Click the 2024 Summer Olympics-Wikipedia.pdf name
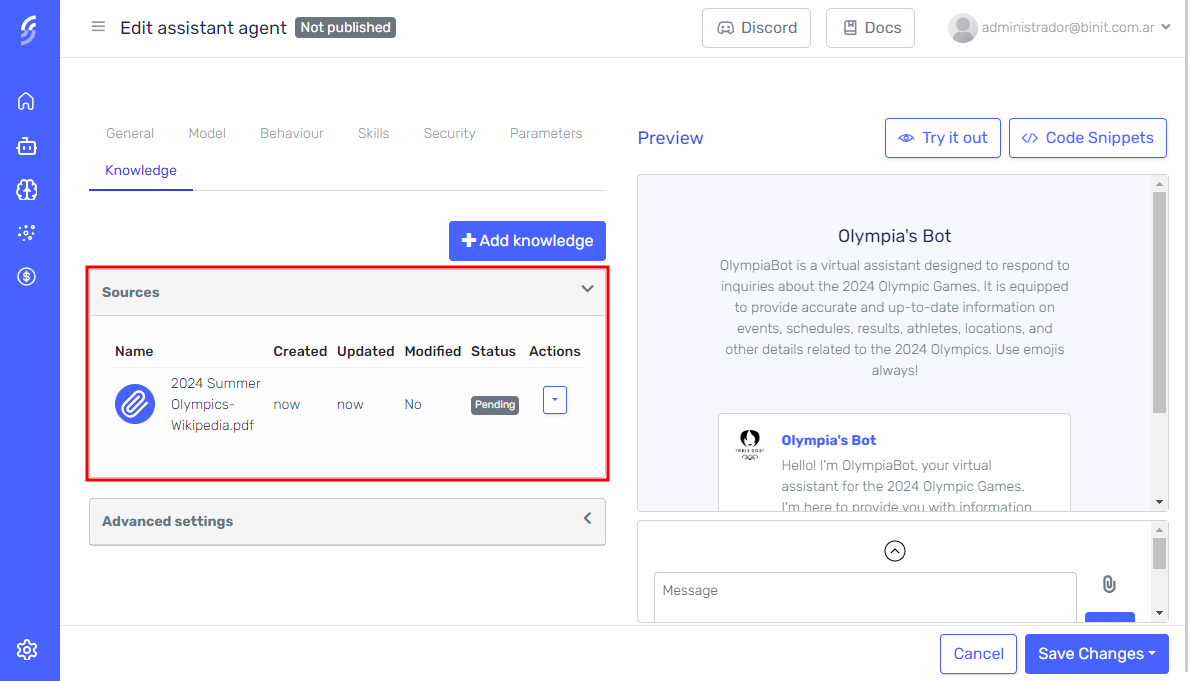This screenshot has height=681, width=1188. click(x=215, y=405)
